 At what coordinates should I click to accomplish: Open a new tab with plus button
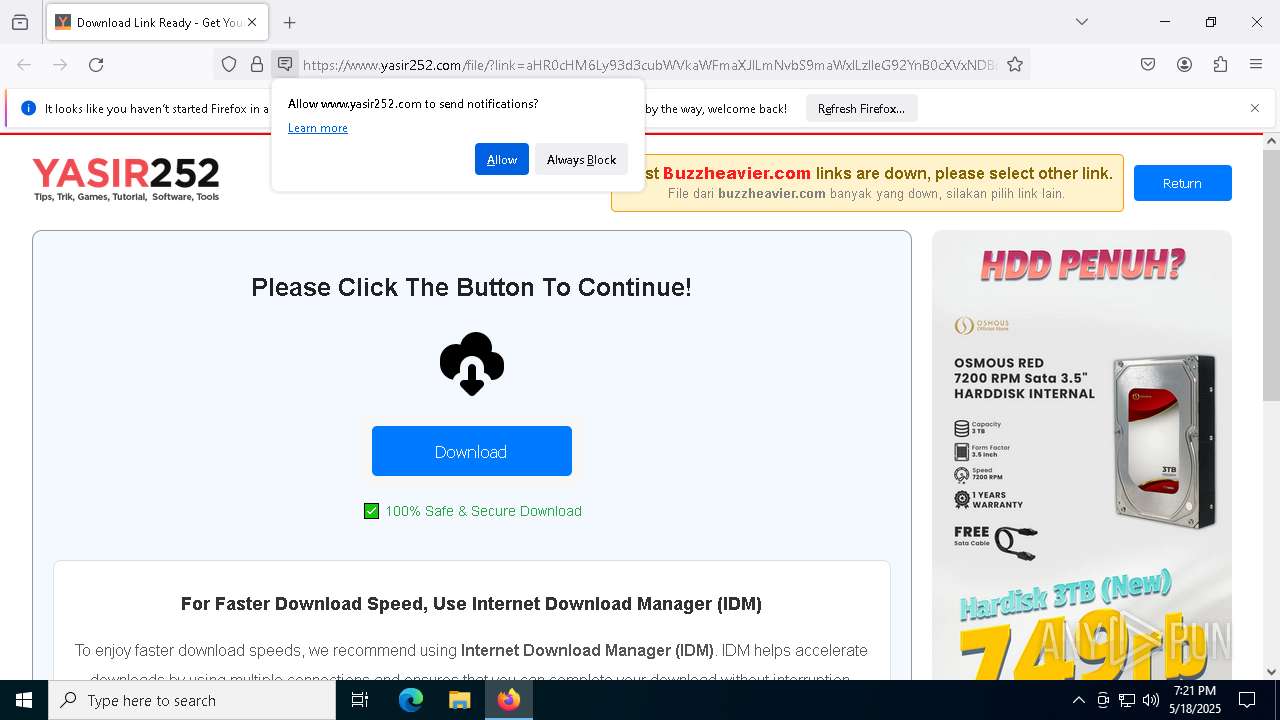(x=290, y=22)
